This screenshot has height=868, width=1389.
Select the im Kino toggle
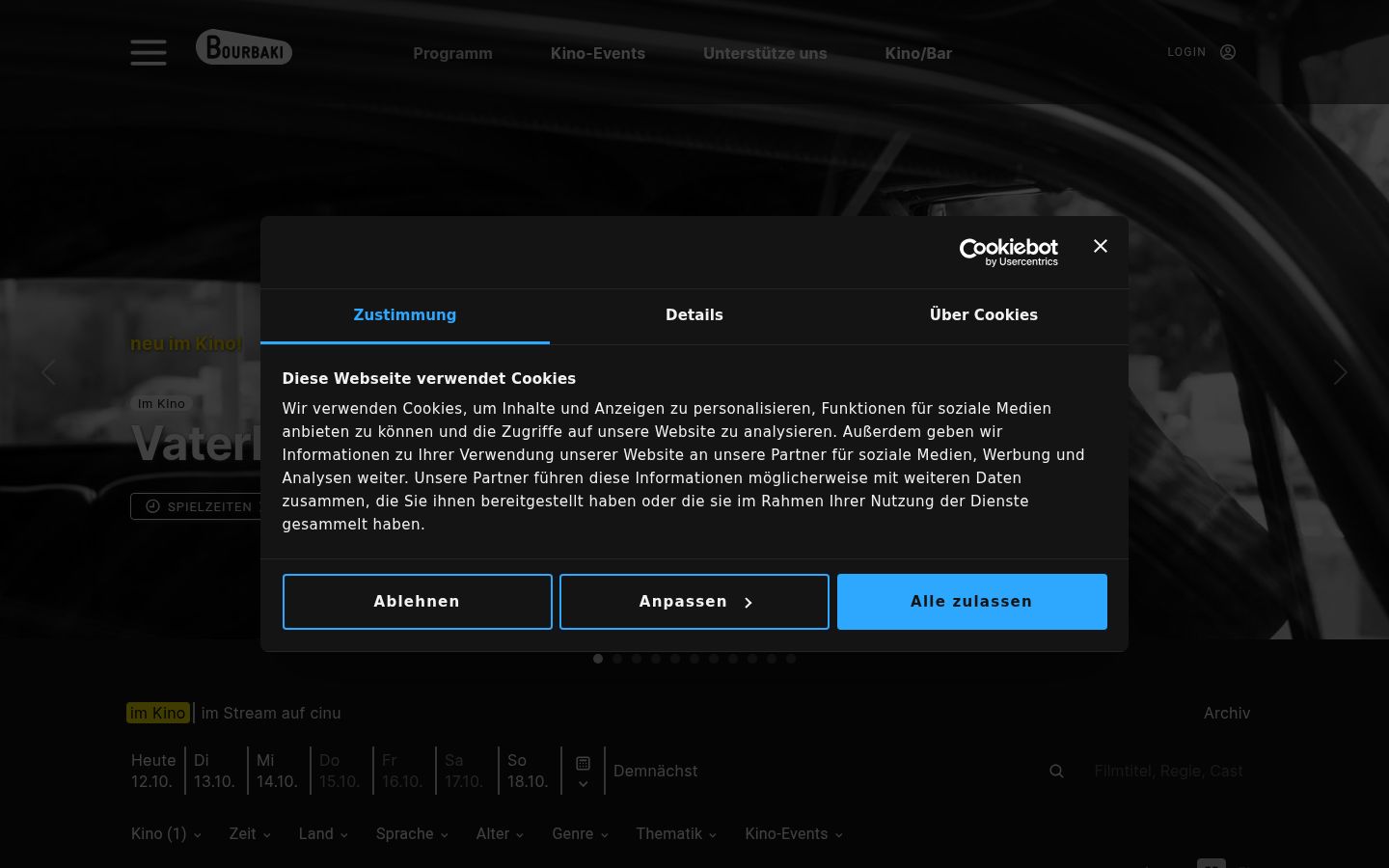[x=157, y=713]
